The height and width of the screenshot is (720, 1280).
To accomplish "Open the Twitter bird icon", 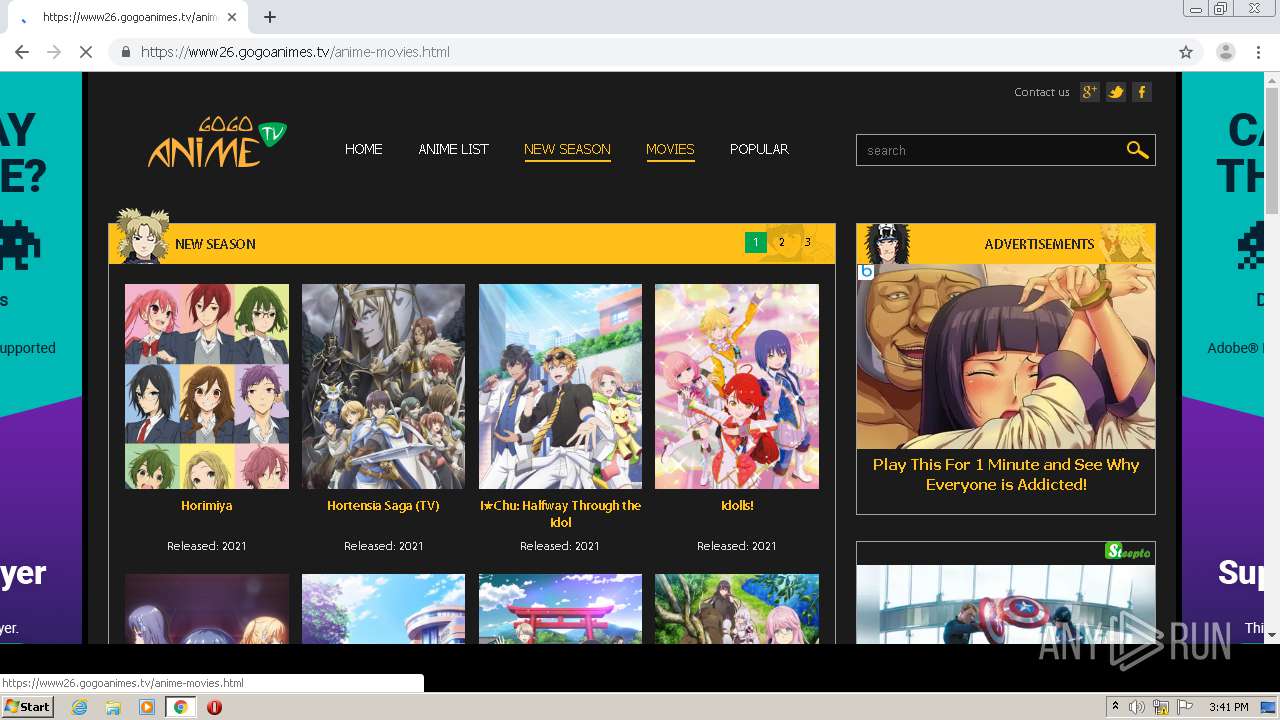I will [1116, 92].
